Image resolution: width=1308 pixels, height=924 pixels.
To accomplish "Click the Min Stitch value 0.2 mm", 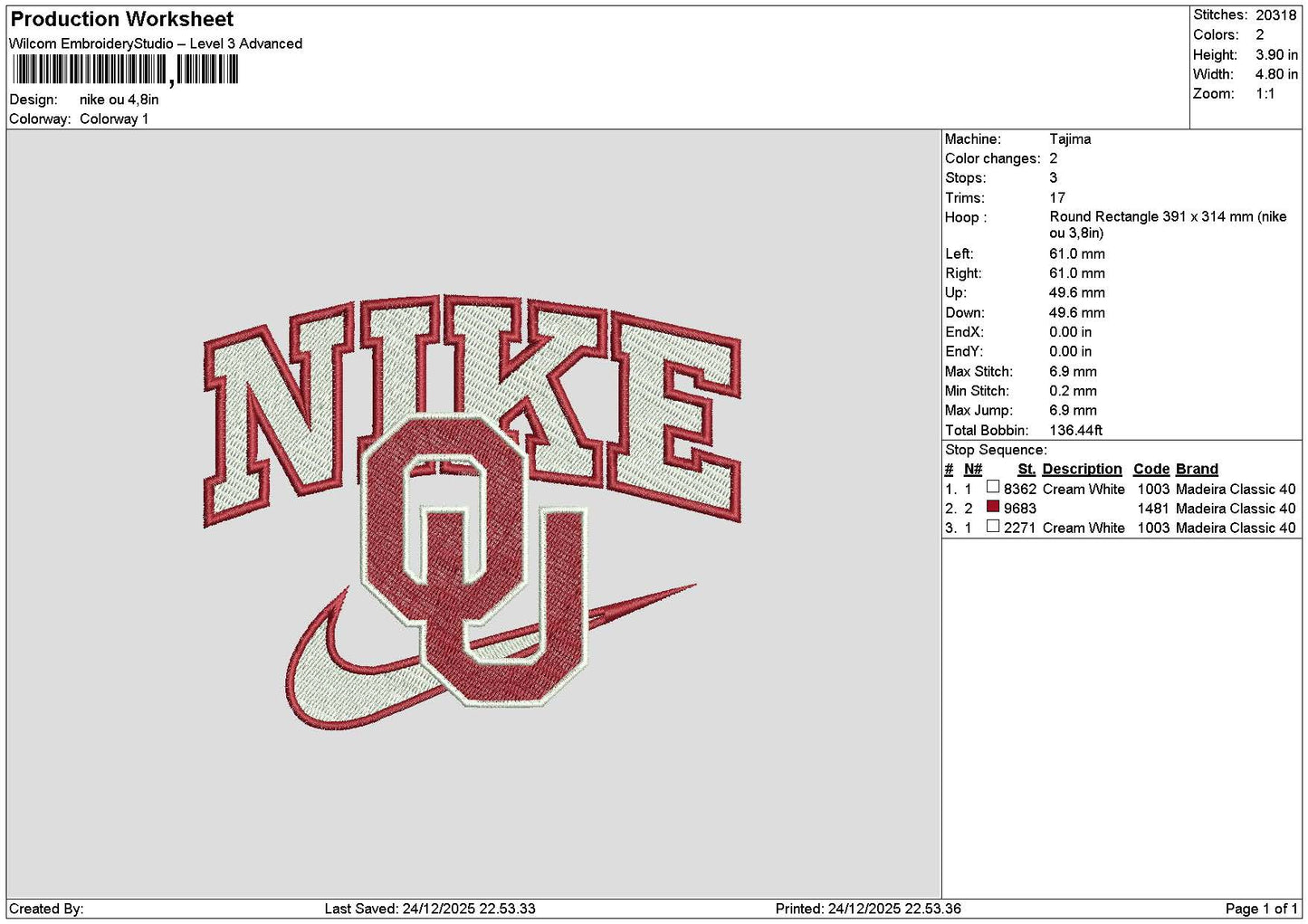I will [x=1074, y=391].
